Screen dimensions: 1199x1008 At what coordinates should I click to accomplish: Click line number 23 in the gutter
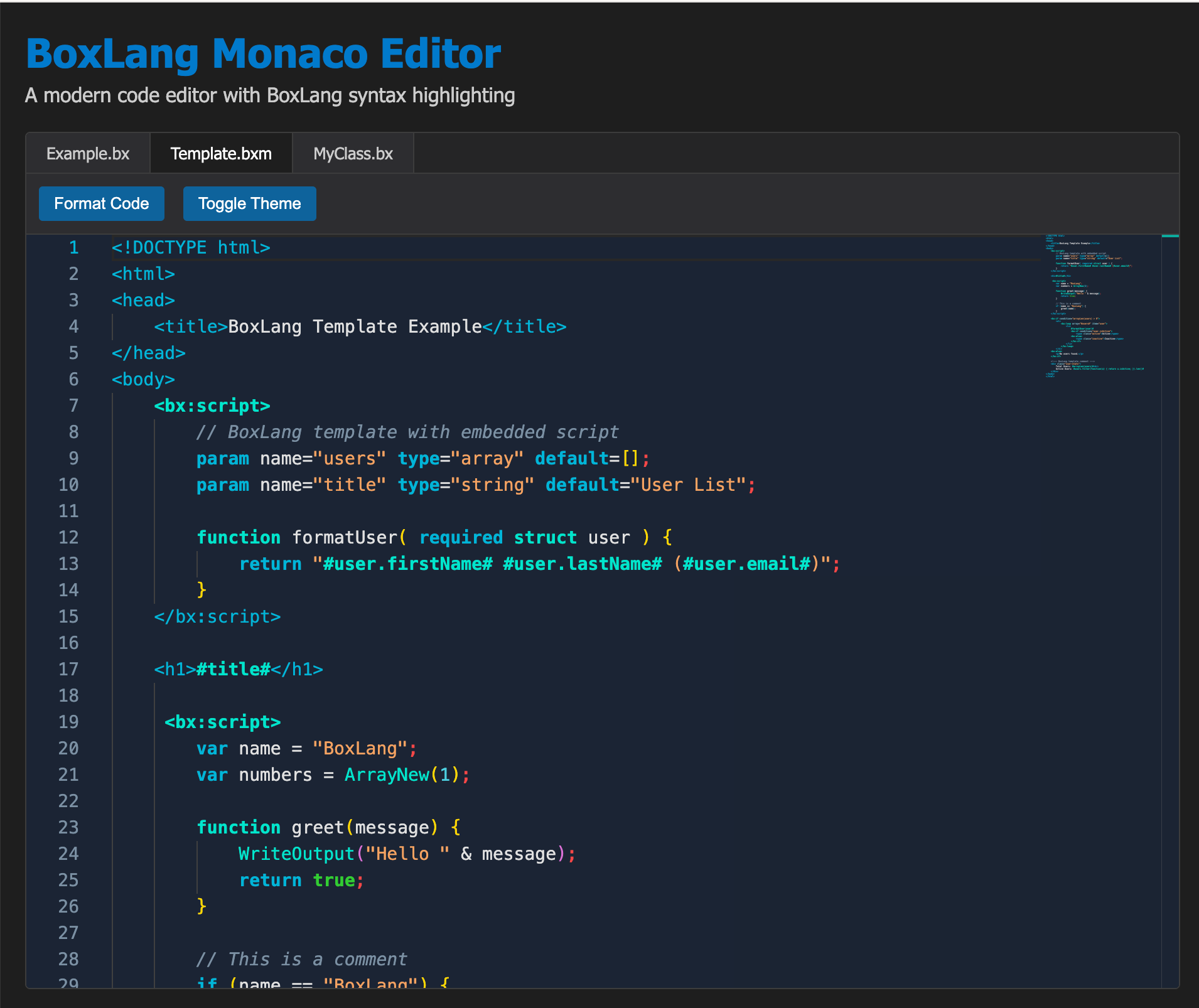68,828
